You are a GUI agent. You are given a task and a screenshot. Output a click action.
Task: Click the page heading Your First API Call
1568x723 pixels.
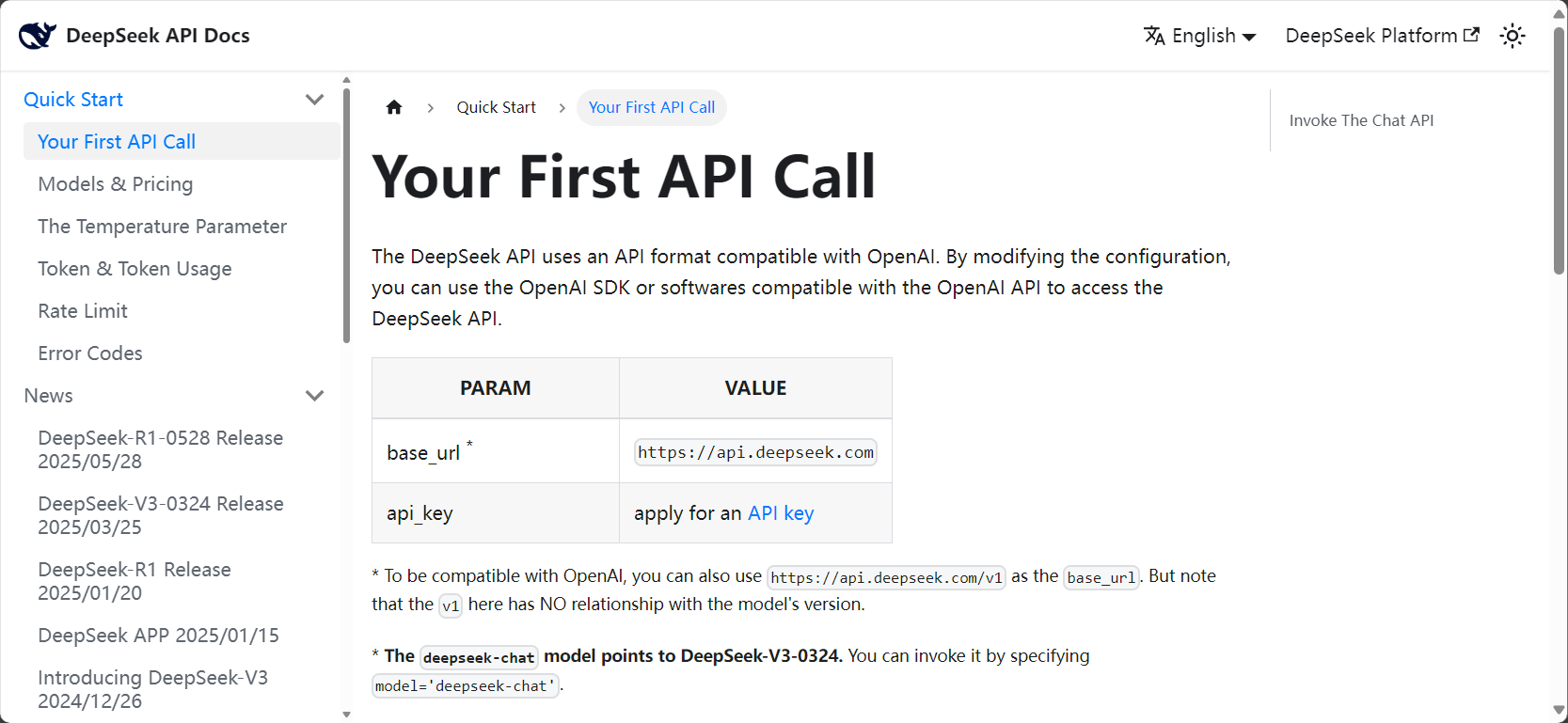[624, 177]
